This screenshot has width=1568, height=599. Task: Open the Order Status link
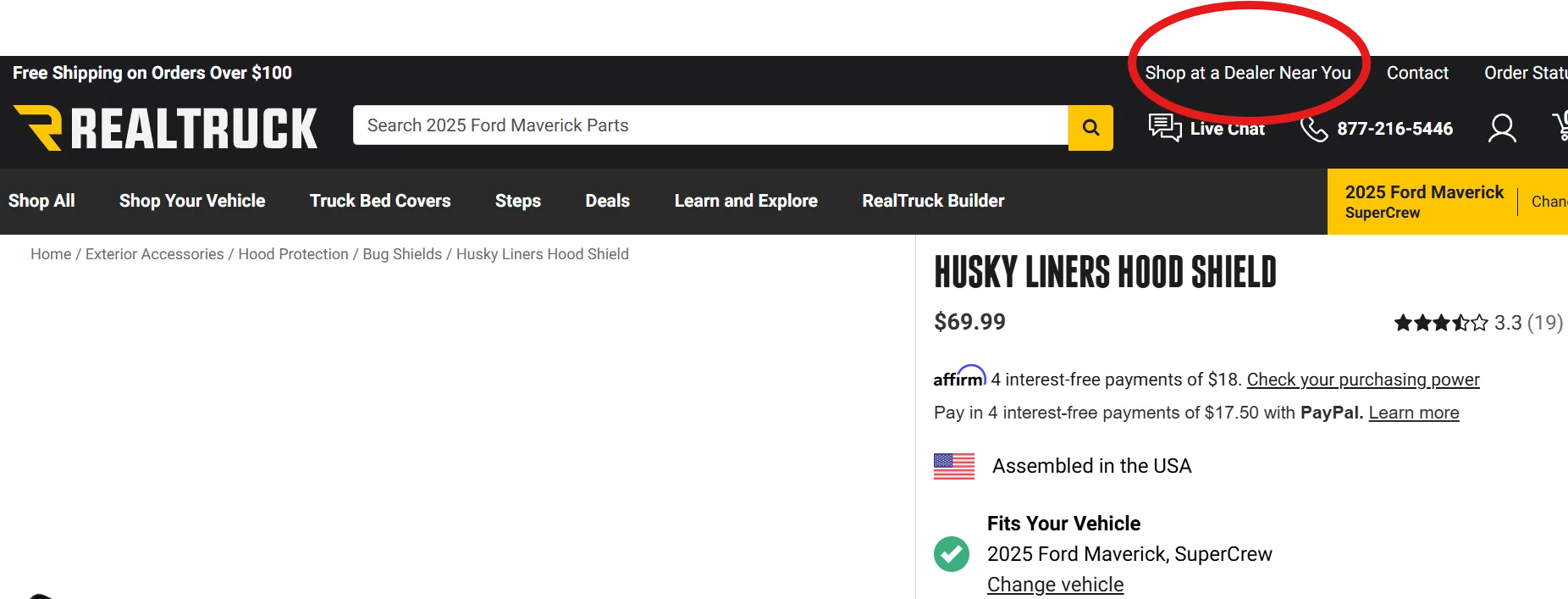coord(1526,73)
